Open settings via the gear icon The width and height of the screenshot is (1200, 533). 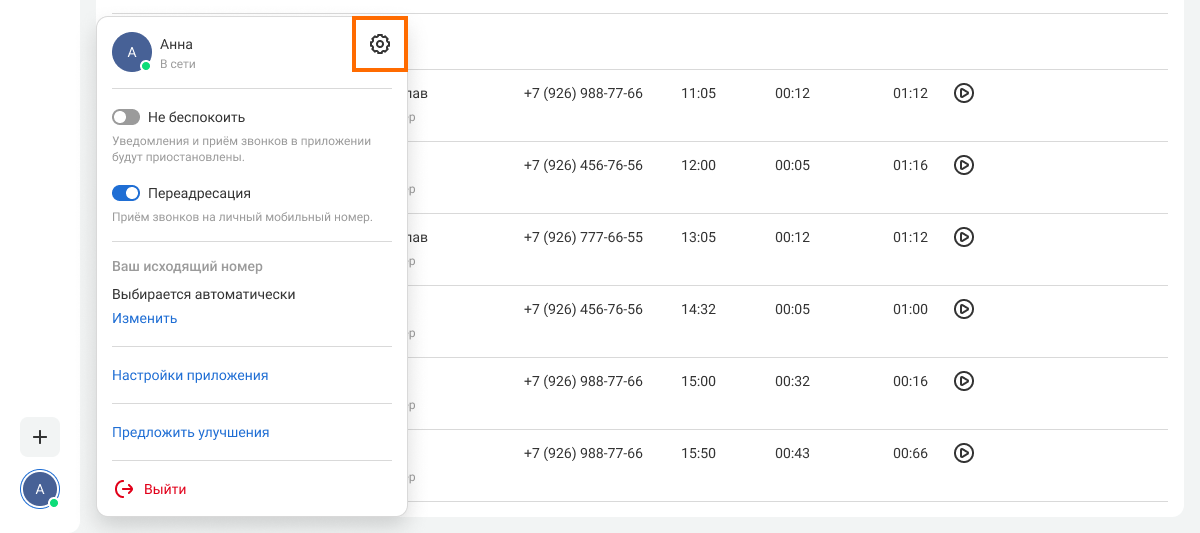pyautogui.click(x=379, y=44)
